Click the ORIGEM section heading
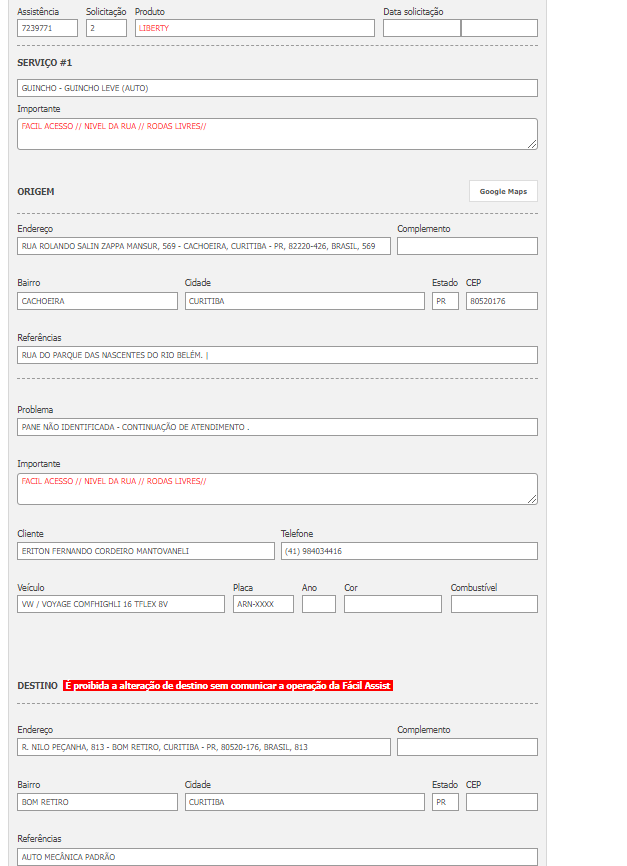This screenshot has height=866, width=627. [36, 192]
